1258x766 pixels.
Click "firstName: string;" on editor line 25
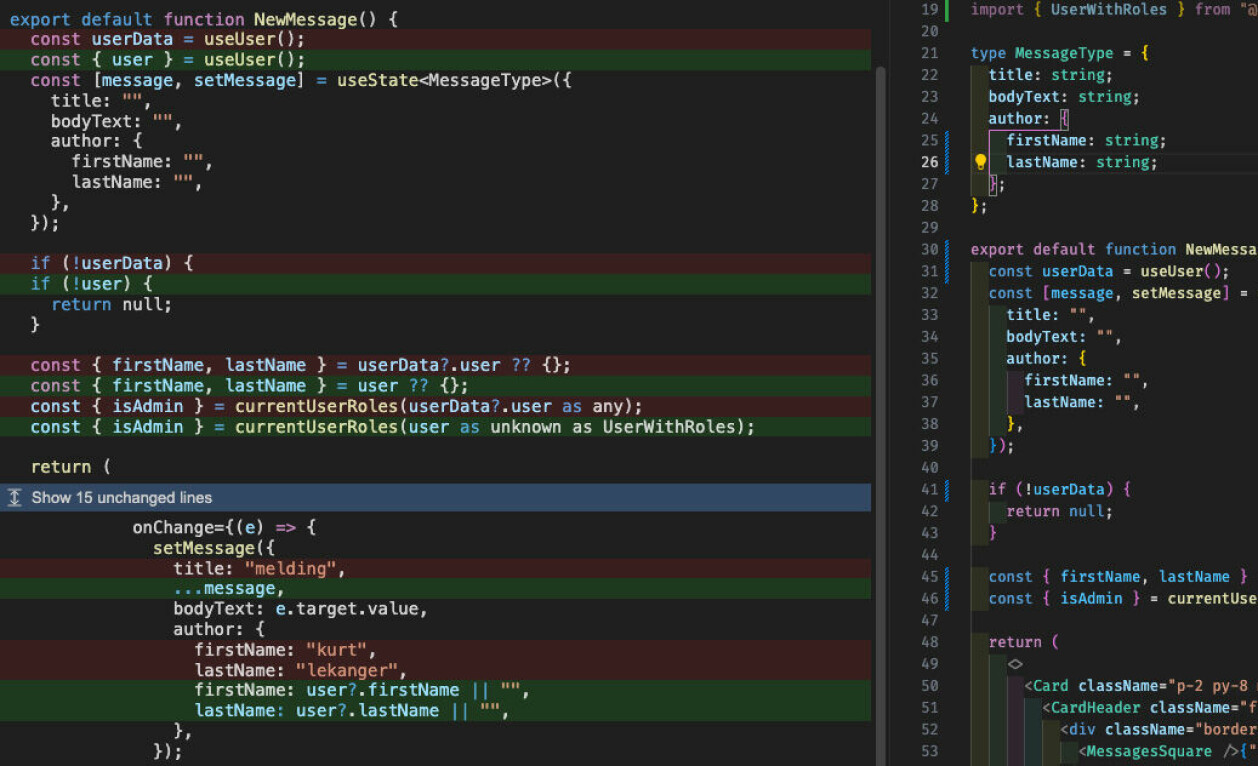coord(1086,140)
